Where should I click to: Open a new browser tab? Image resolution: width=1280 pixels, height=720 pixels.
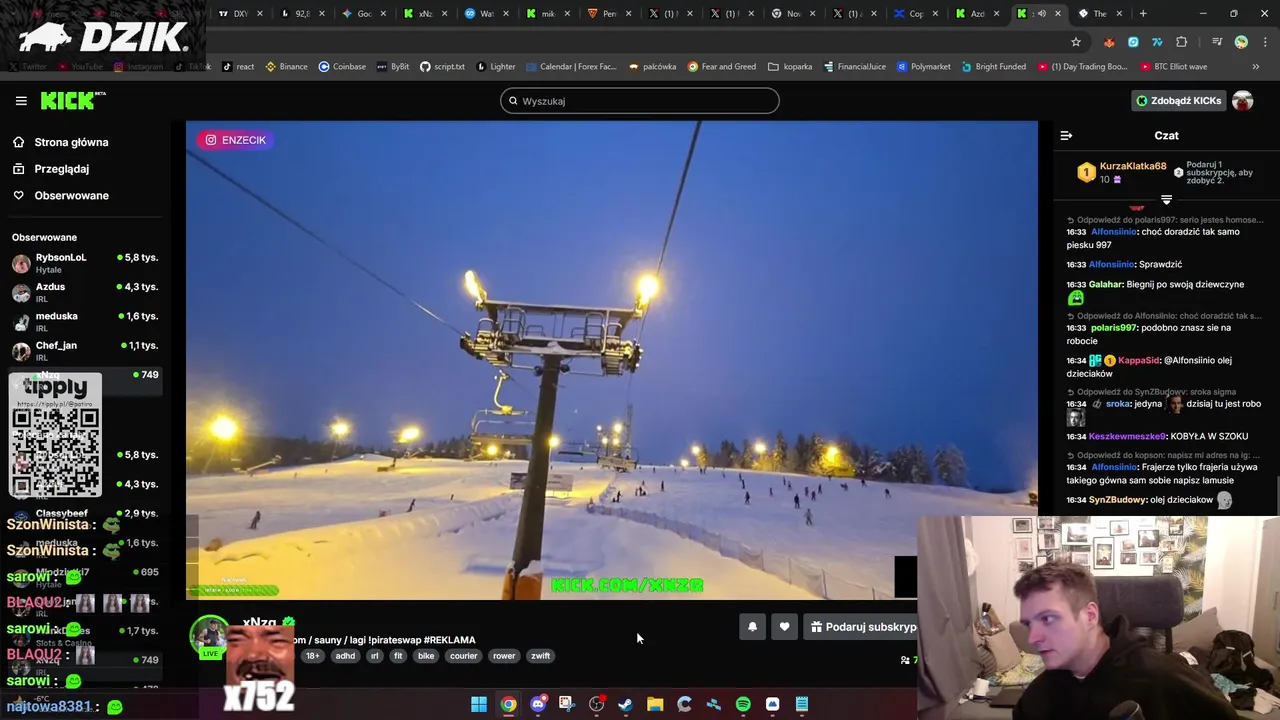coord(1143,14)
